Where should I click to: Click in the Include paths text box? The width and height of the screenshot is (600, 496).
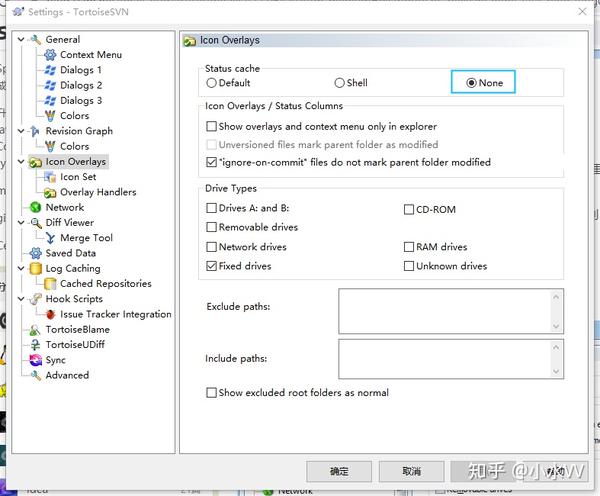point(445,359)
